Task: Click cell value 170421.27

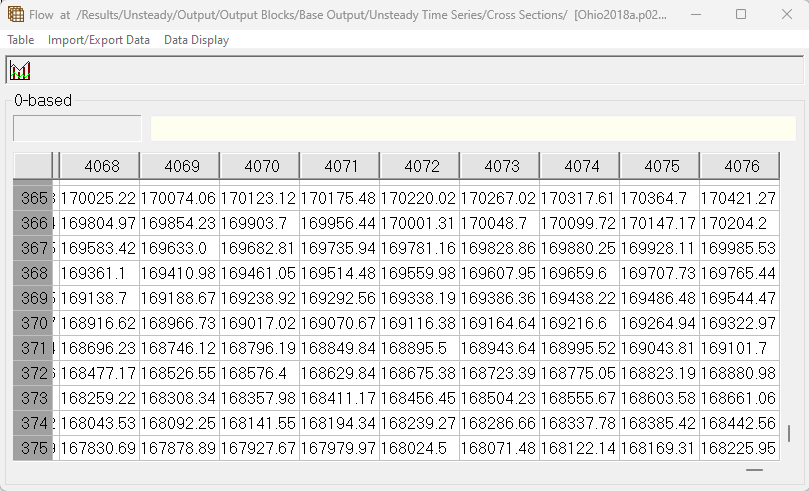Action: coord(739,198)
